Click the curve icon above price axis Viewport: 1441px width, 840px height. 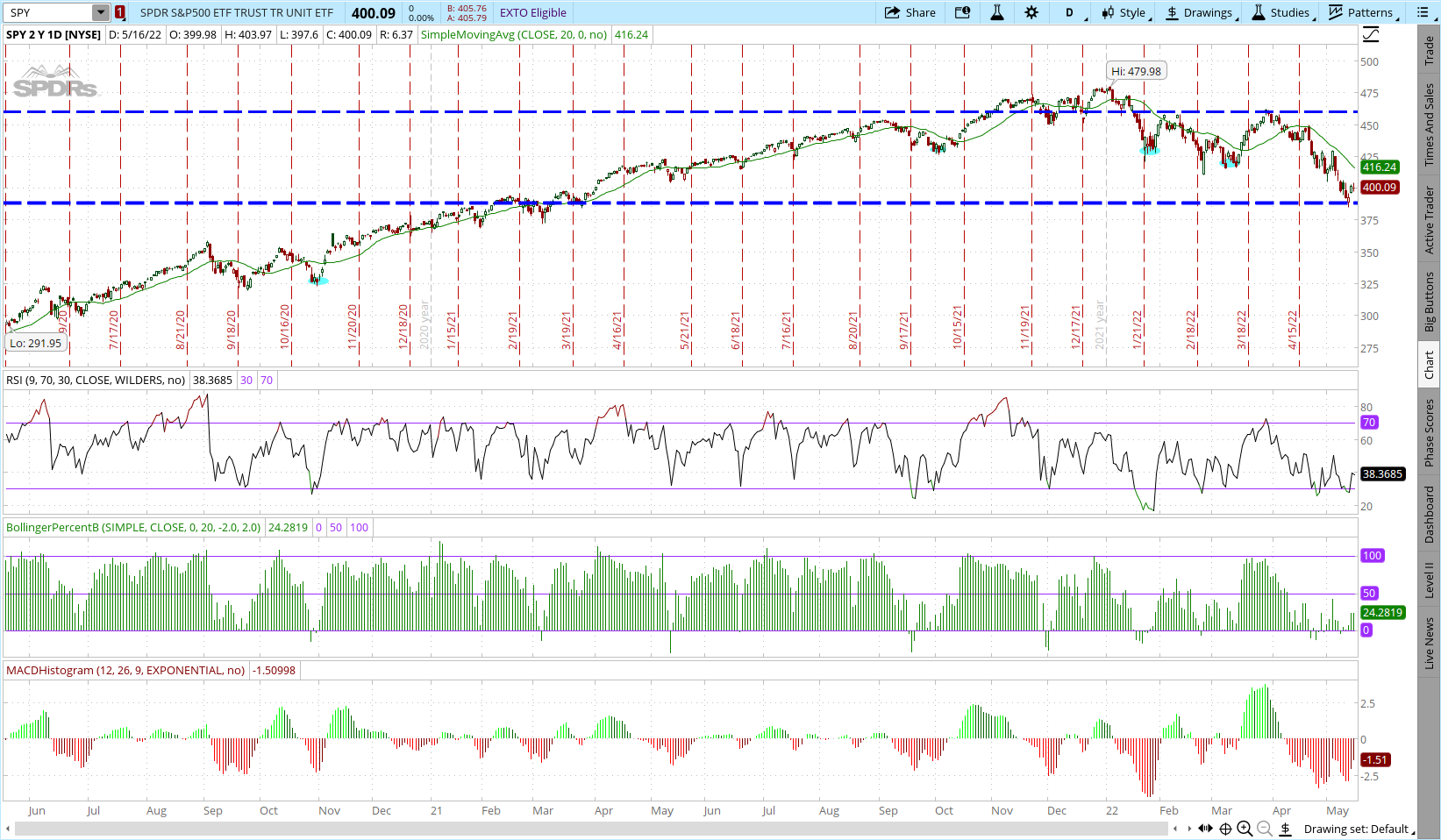(1371, 35)
